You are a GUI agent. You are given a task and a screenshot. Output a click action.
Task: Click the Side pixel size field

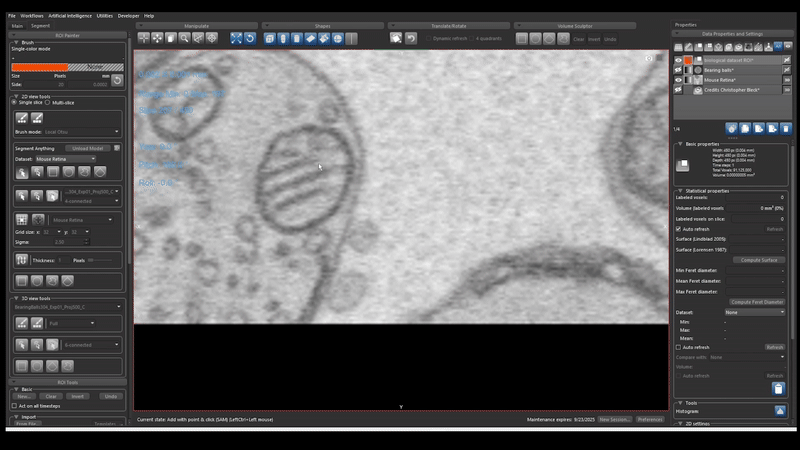47,85
